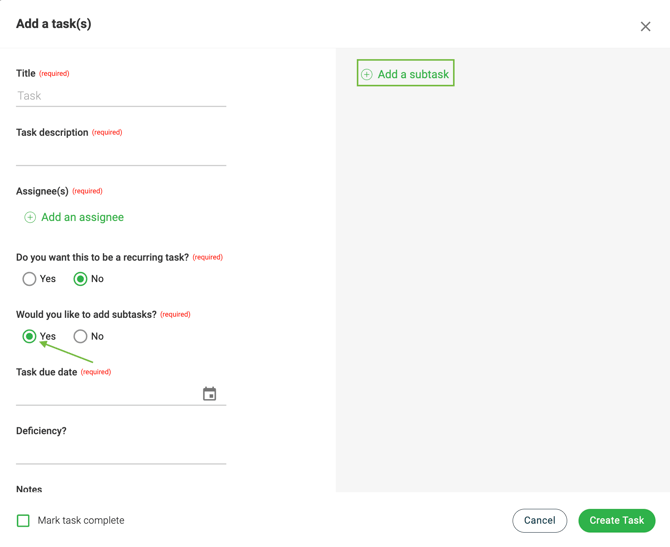Choose Yes for adding subtasks
The height and width of the screenshot is (547, 670).
29,336
